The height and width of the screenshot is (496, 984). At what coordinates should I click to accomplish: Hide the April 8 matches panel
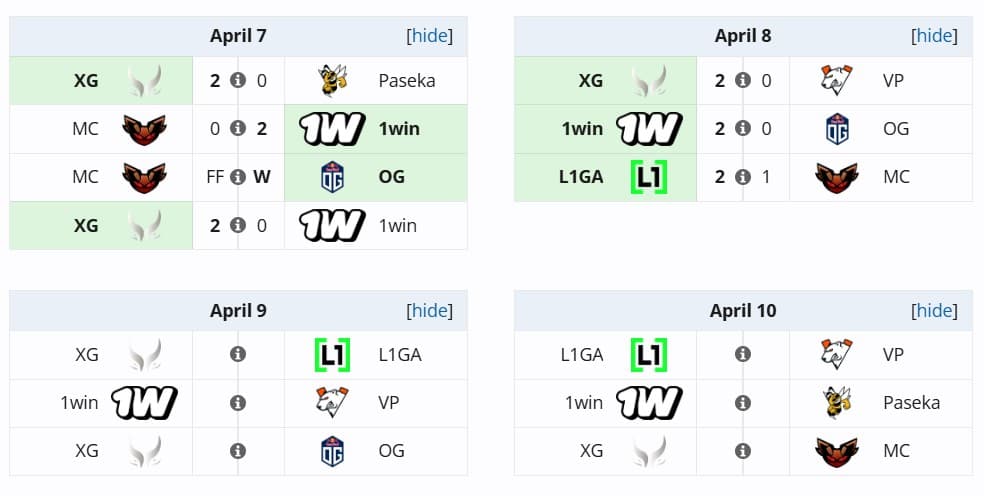click(934, 36)
